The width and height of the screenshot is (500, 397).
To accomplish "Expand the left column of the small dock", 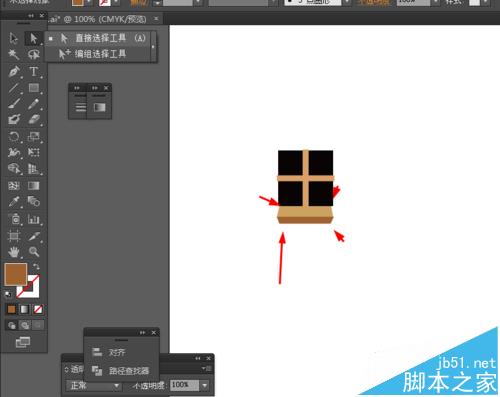I will click(x=77, y=88).
